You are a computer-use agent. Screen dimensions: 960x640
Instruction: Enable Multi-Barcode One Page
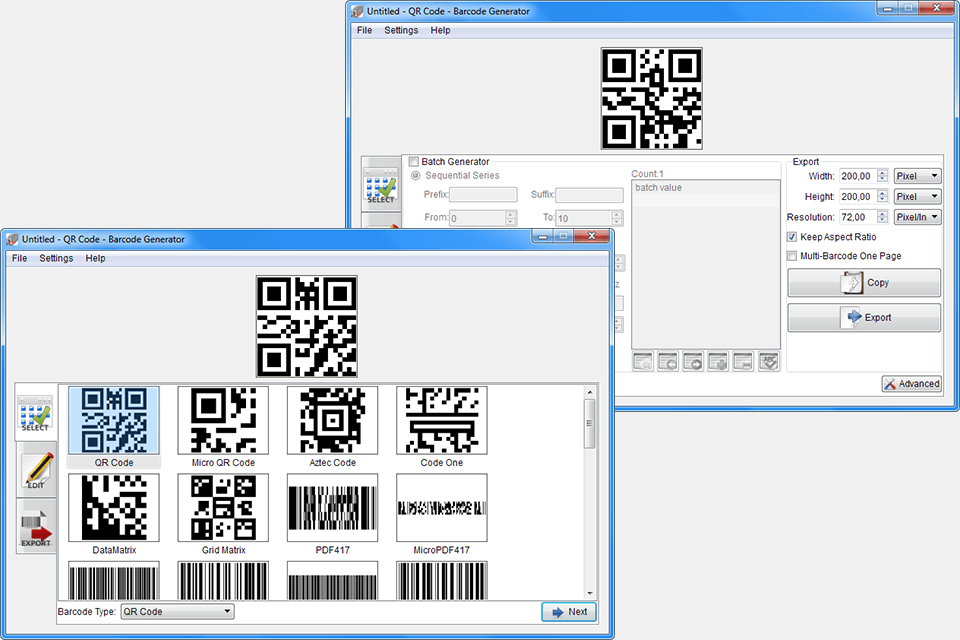[x=791, y=256]
